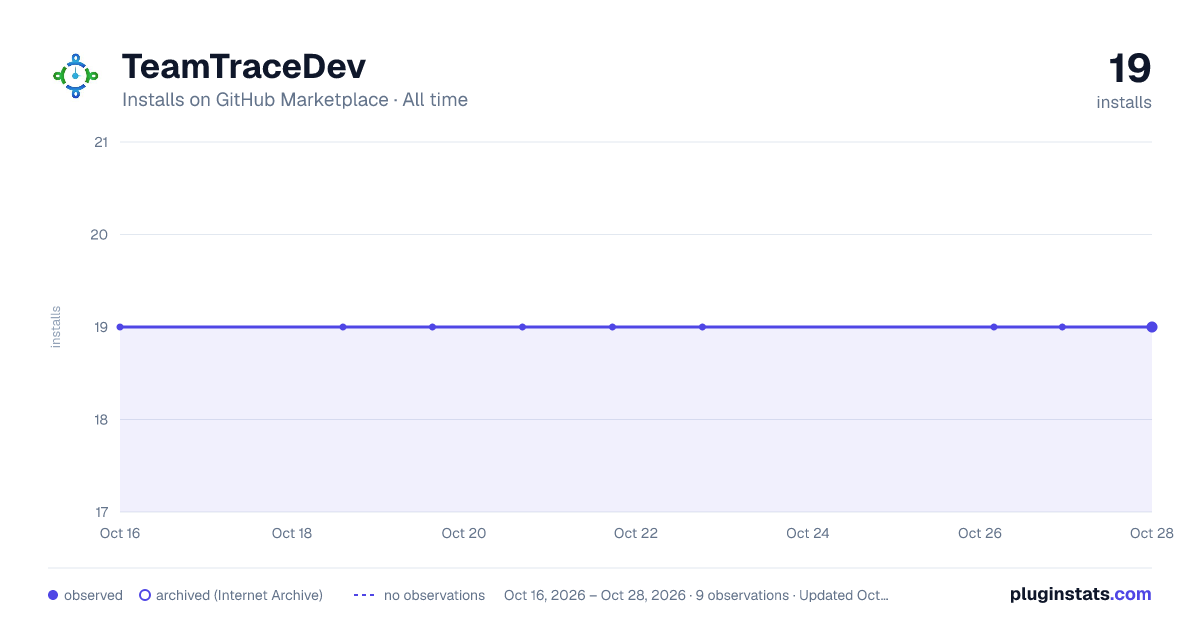The width and height of the screenshot is (1200, 630).
Task: Click the x-axis label Oct 20
Action: tap(464, 533)
